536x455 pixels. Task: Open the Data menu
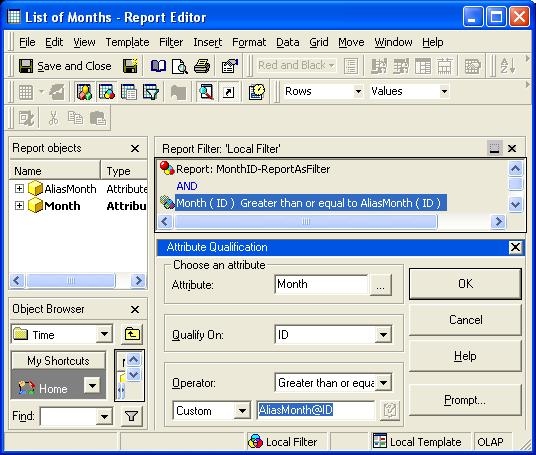(x=287, y=42)
